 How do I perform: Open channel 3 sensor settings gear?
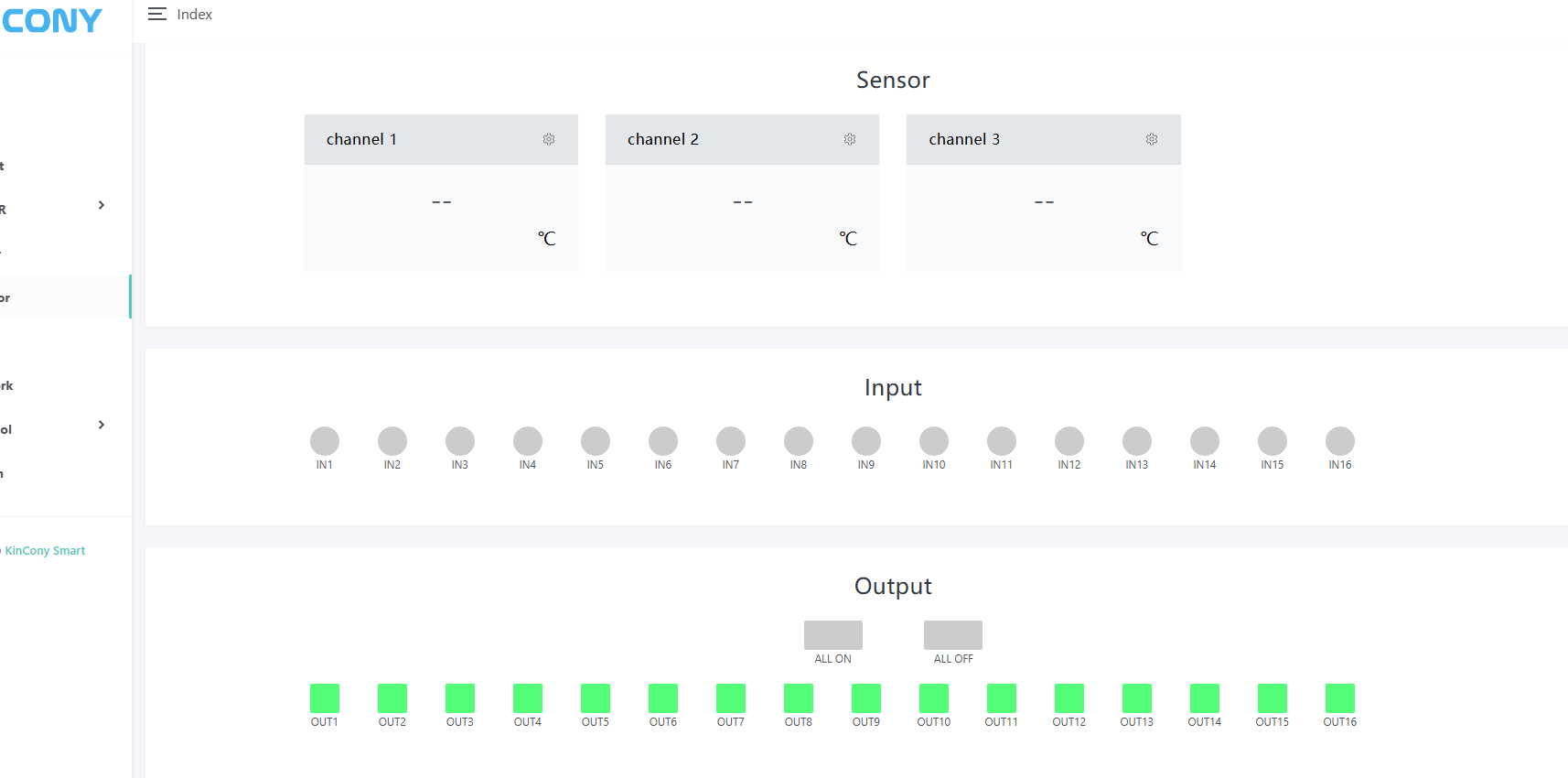(1152, 139)
